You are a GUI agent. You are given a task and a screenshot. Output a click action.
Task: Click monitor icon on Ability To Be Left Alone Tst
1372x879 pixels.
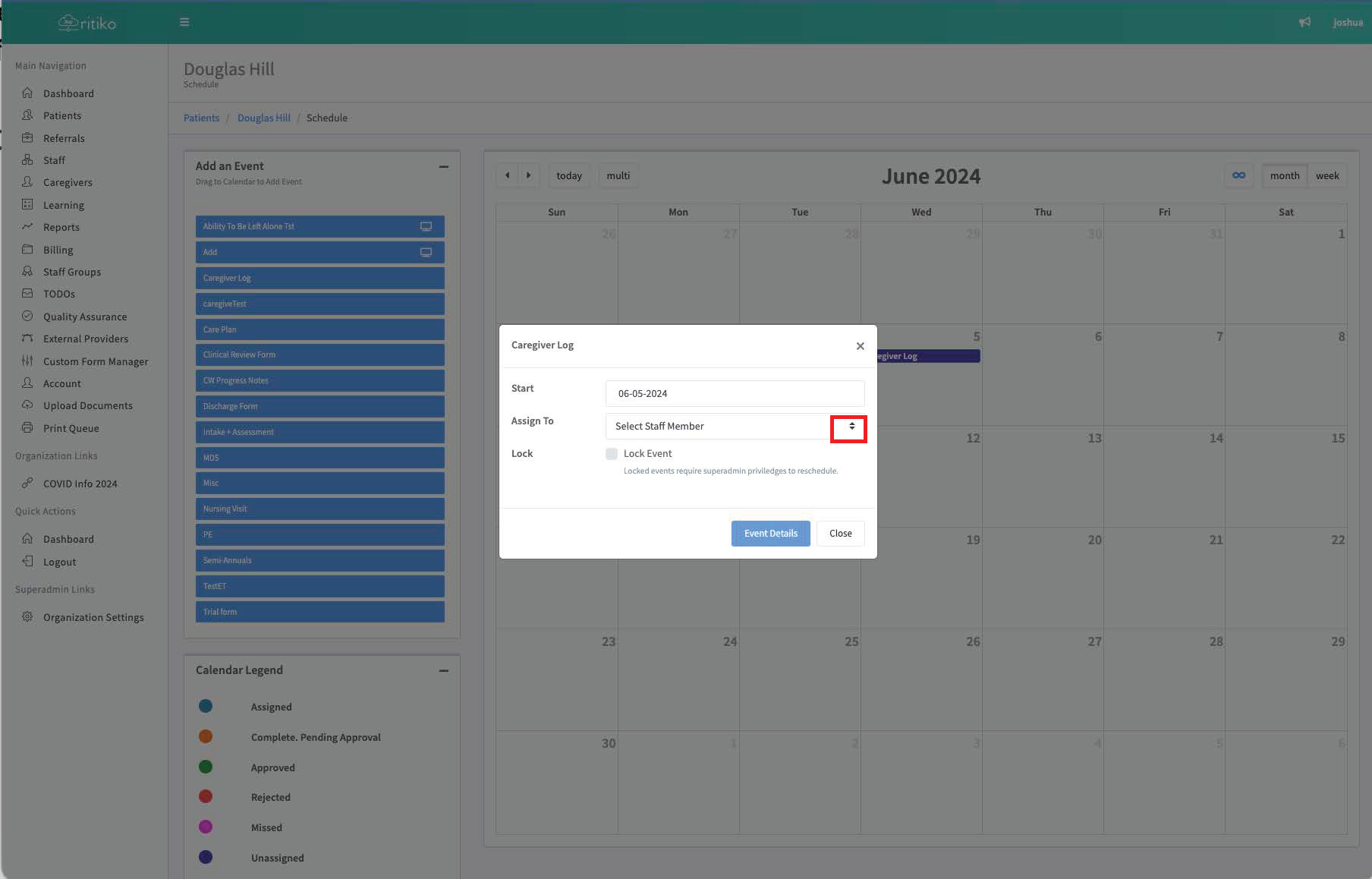pos(426,226)
